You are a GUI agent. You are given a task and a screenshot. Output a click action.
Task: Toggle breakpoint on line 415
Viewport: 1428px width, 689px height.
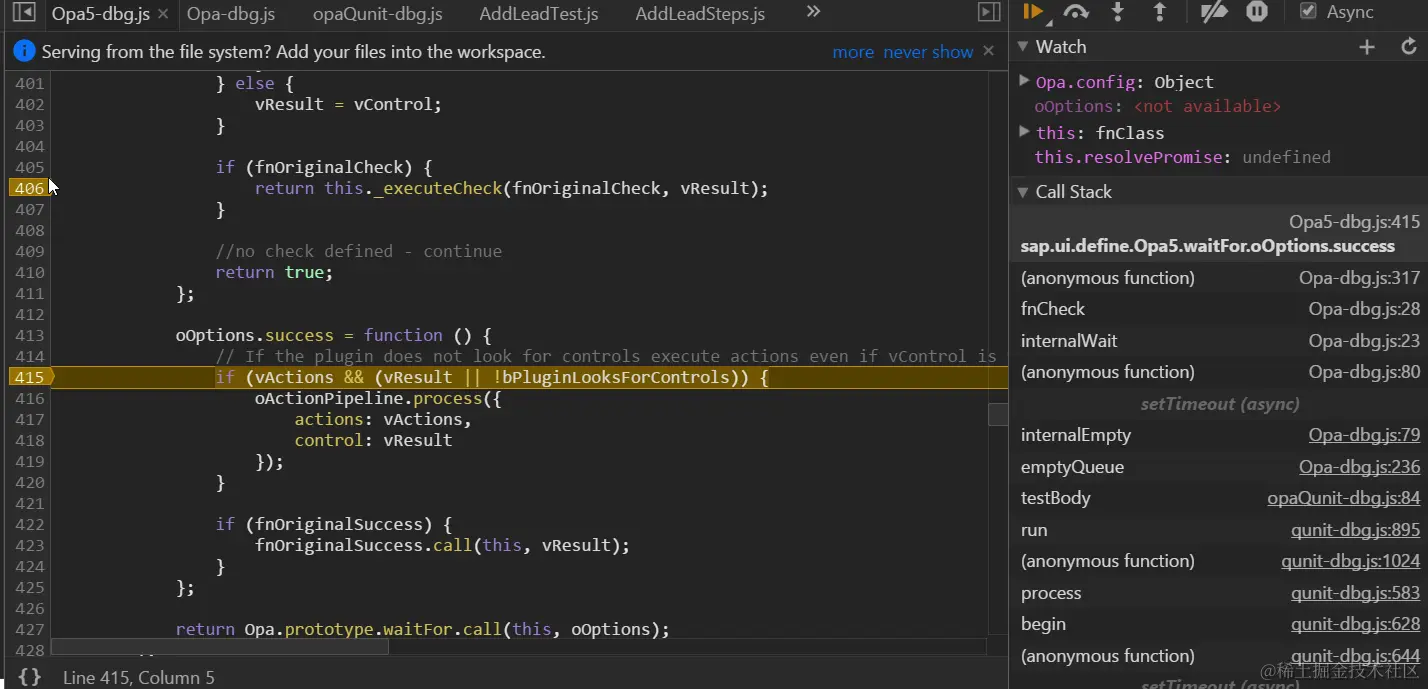[29, 377]
